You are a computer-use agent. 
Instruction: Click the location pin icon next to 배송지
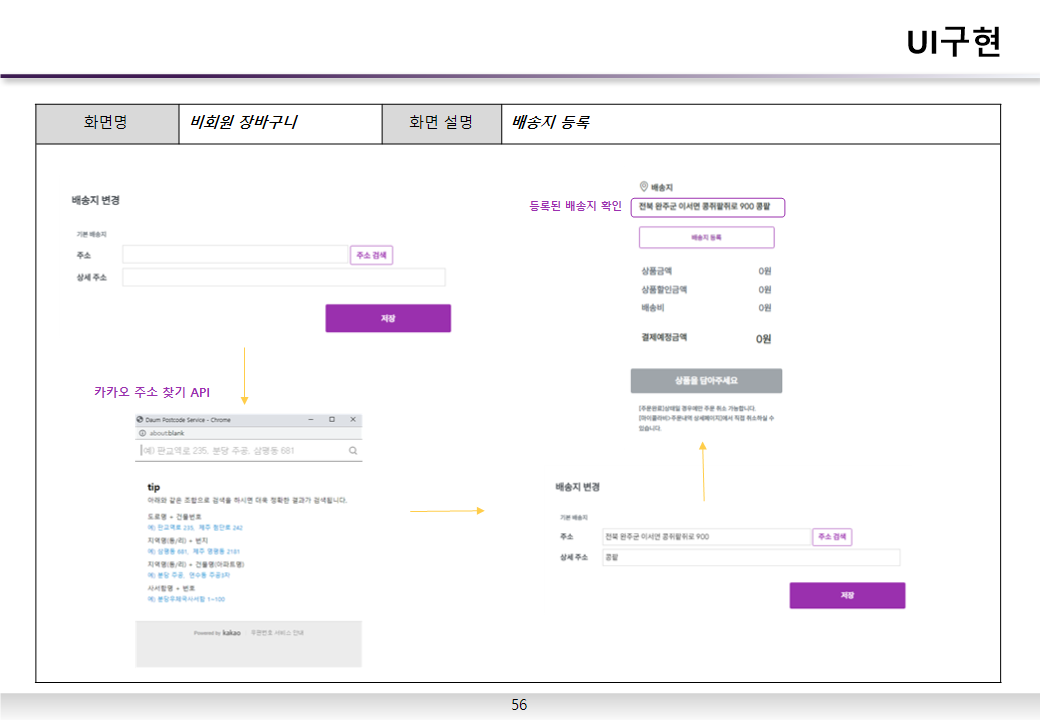point(643,187)
